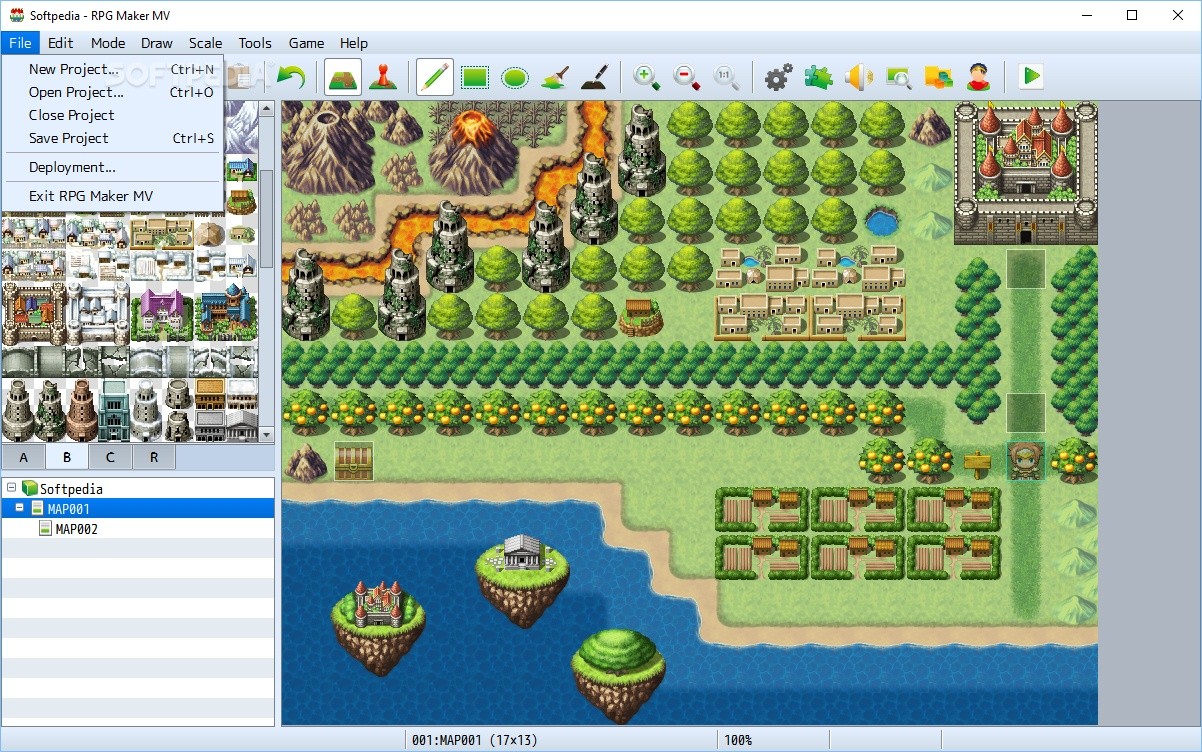Open the Scale menu
The image size is (1202, 752).
[x=206, y=43]
